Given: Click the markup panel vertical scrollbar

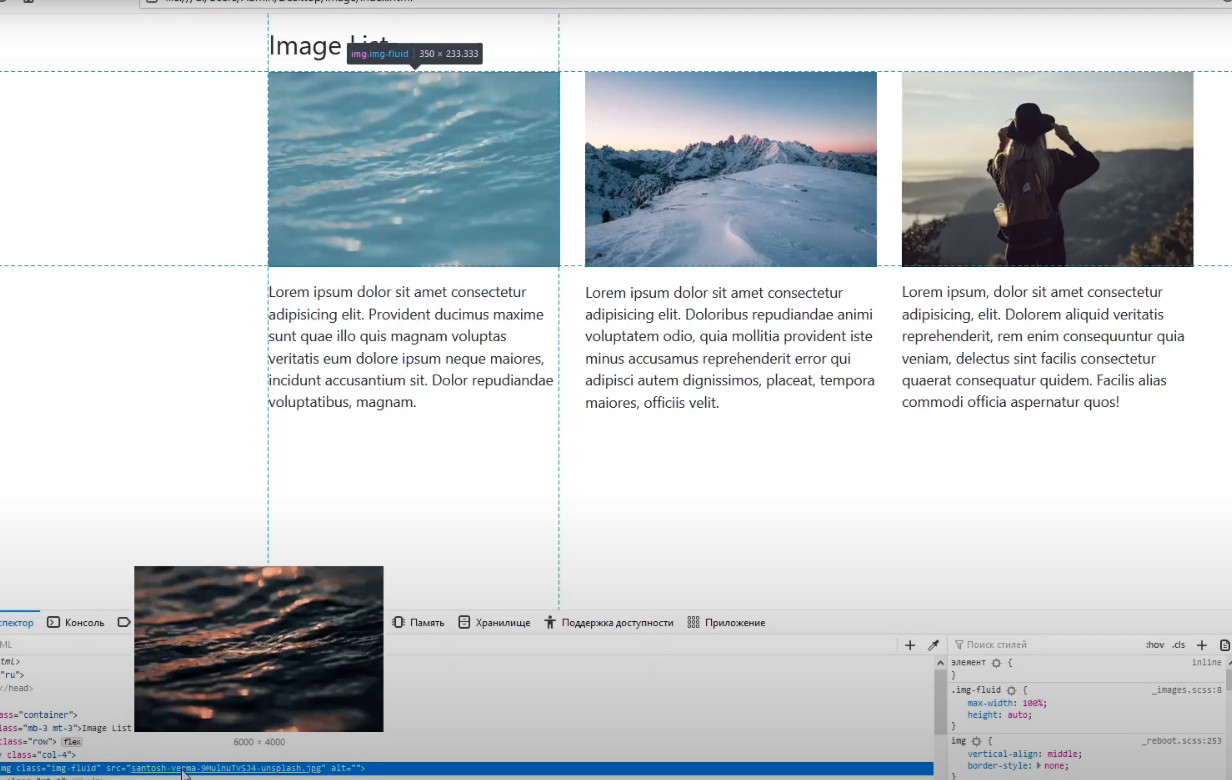Looking at the screenshot, I should coord(940,700).
